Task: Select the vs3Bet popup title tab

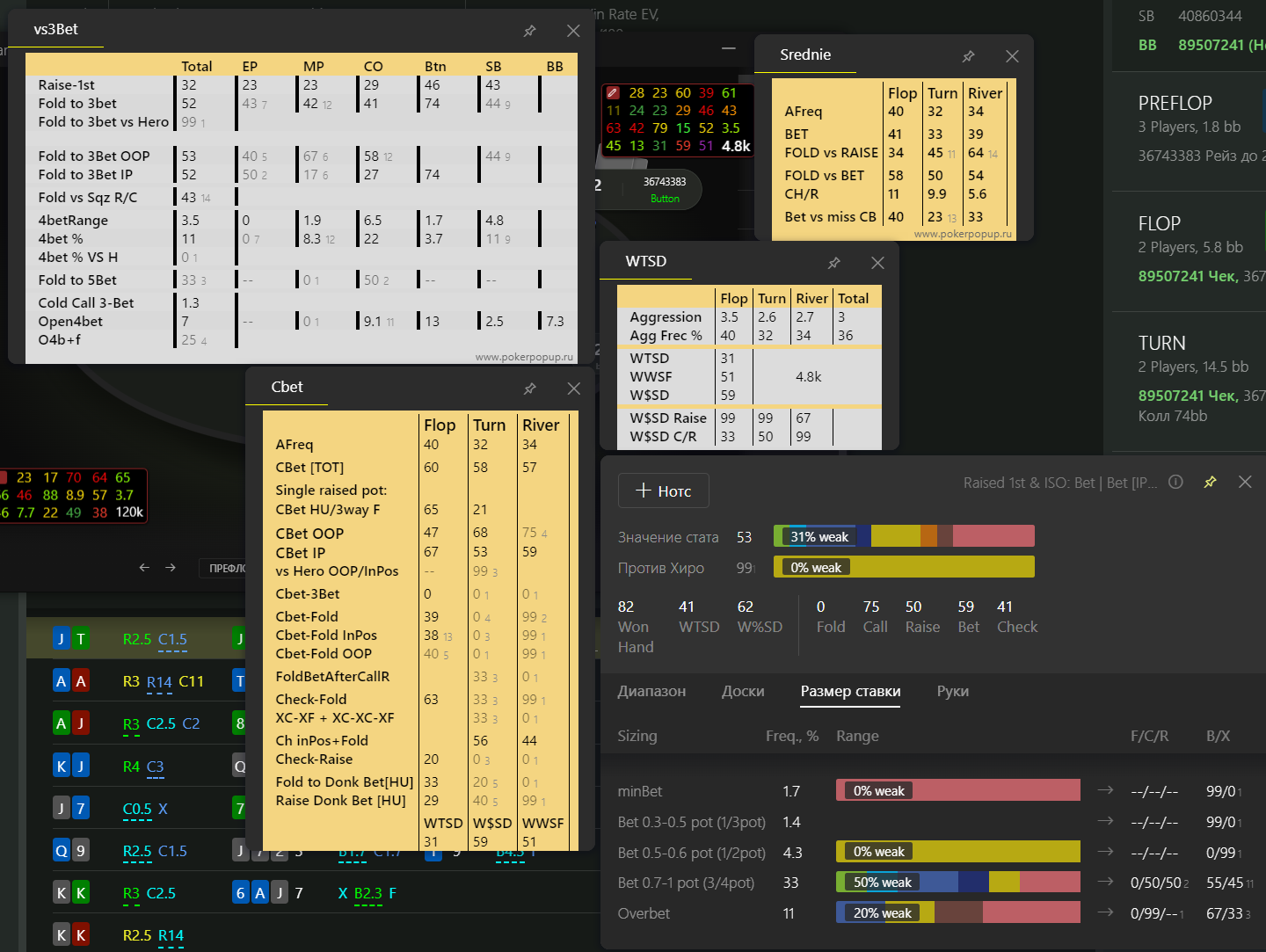Action: point(55,29)
